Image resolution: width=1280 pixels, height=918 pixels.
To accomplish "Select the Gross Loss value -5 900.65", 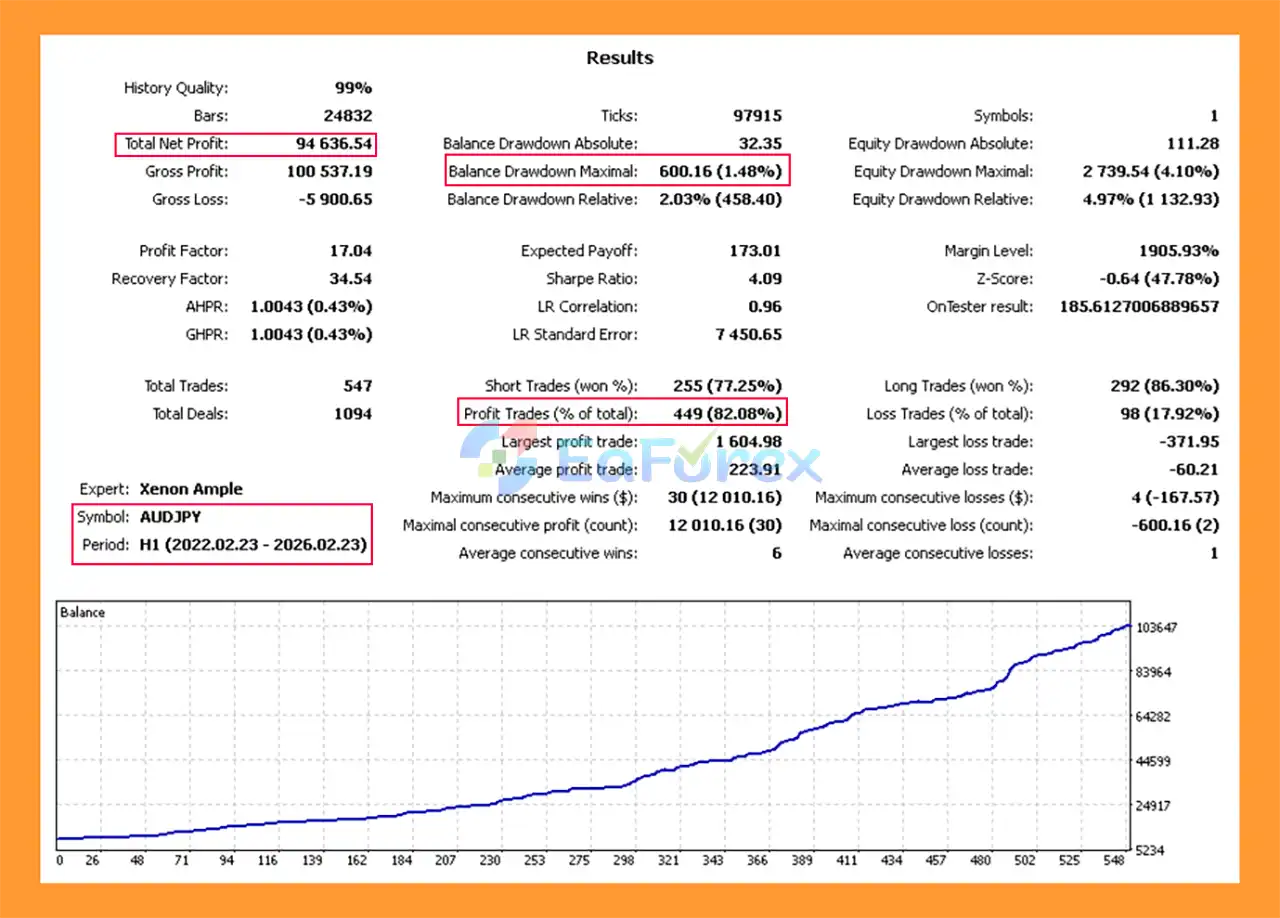I will tap(334, 200).
